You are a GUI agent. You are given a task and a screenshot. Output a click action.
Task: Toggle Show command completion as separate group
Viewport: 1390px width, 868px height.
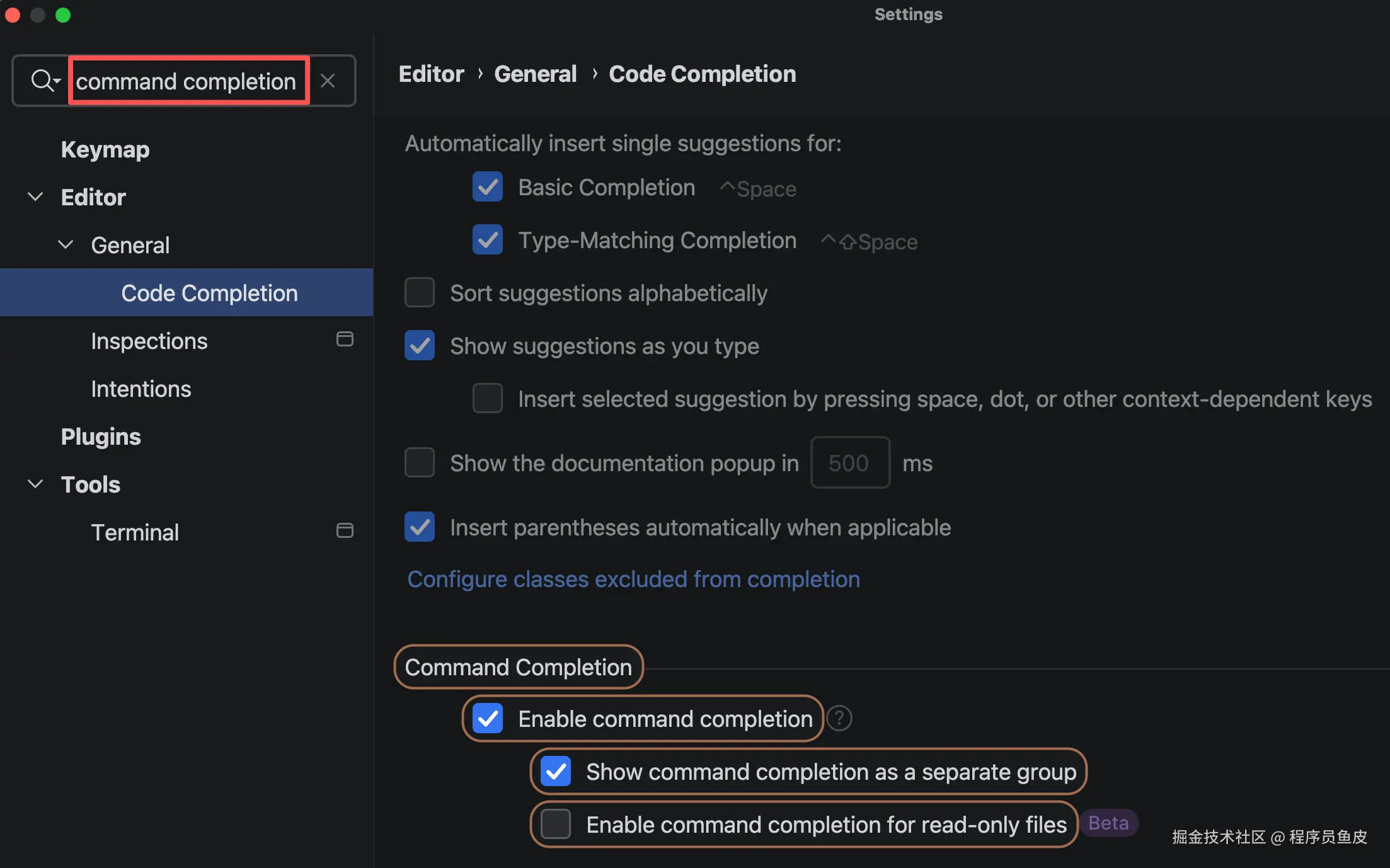coord(556,772)
